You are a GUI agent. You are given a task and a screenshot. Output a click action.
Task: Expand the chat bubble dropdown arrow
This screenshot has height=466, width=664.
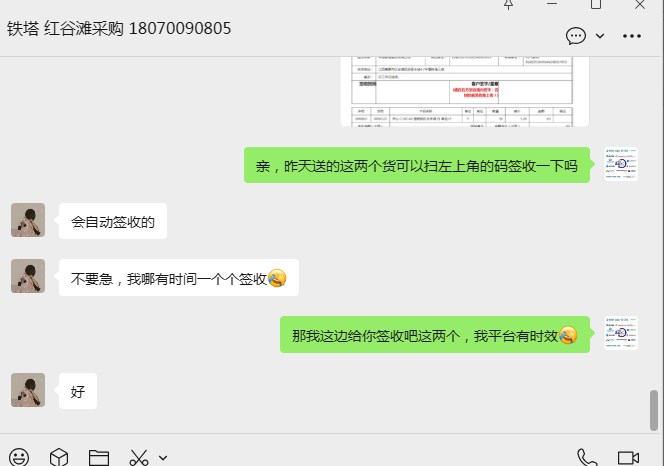click(x=600, y=36)
